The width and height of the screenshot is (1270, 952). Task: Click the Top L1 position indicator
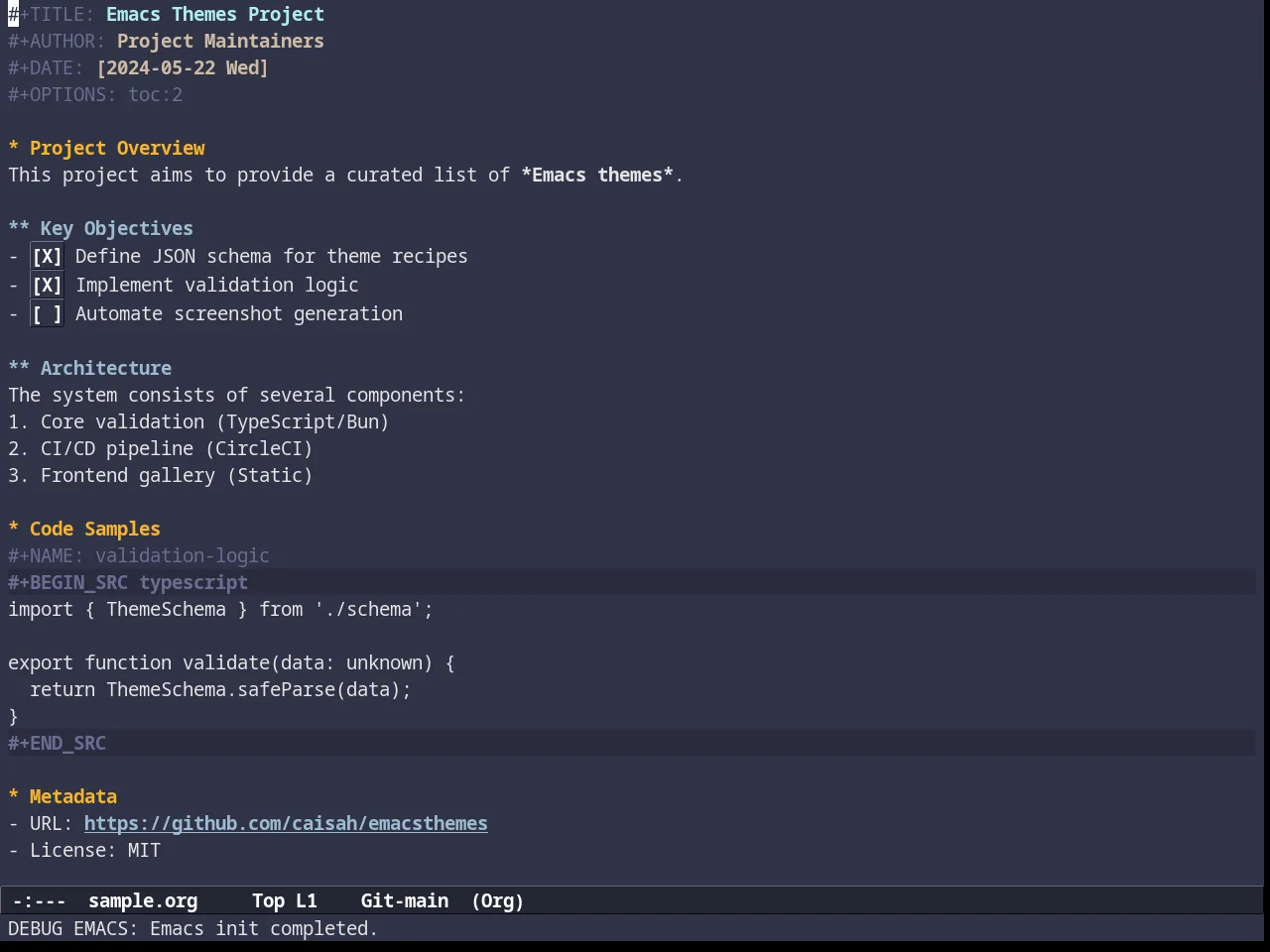click(x=285, y=900)
